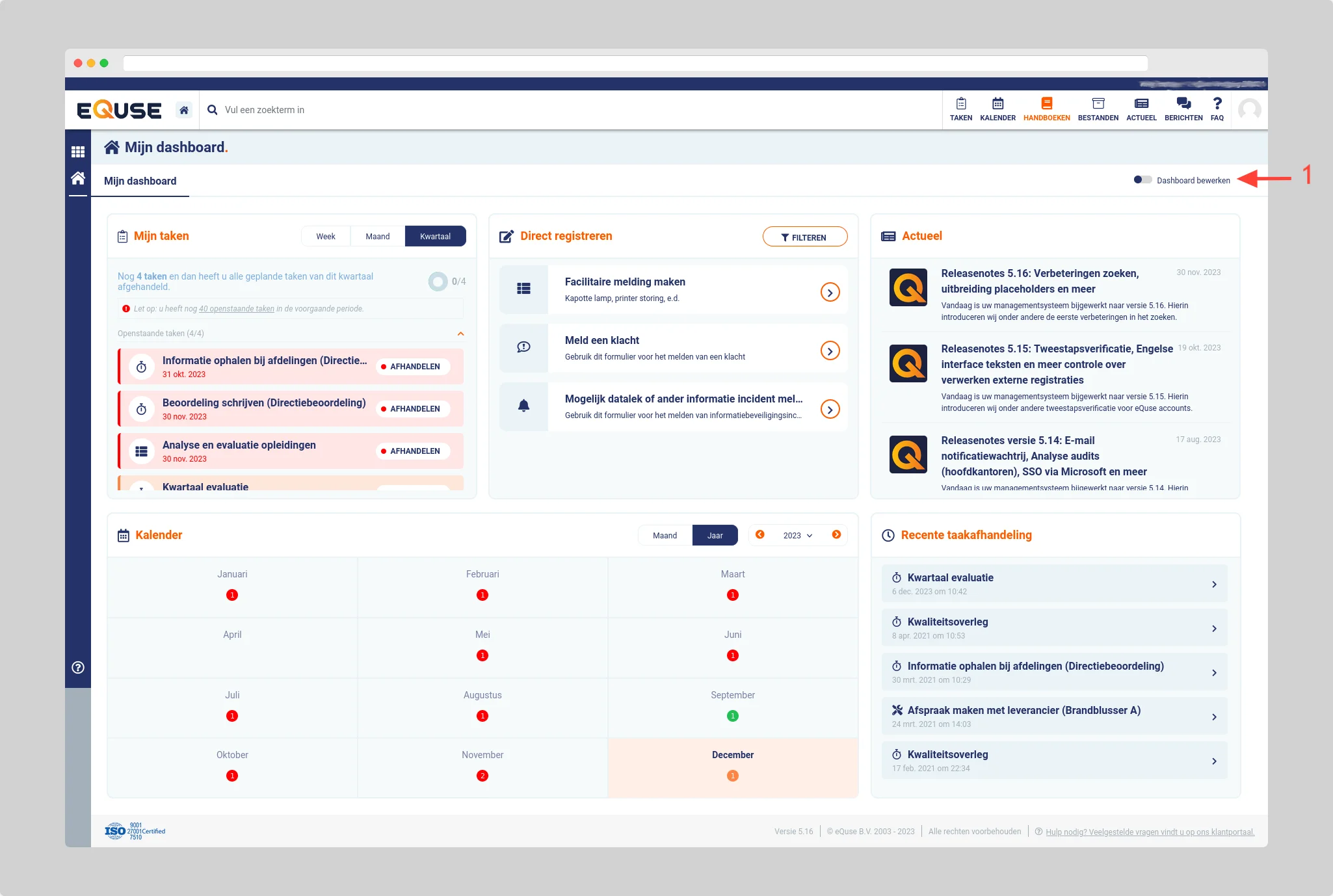Viewport: 1333px width, 896px height.
Task: Expand Informatie ophalen bij afdelingen recent entry
Action: pyautogui.click(x=1214, y=673)
